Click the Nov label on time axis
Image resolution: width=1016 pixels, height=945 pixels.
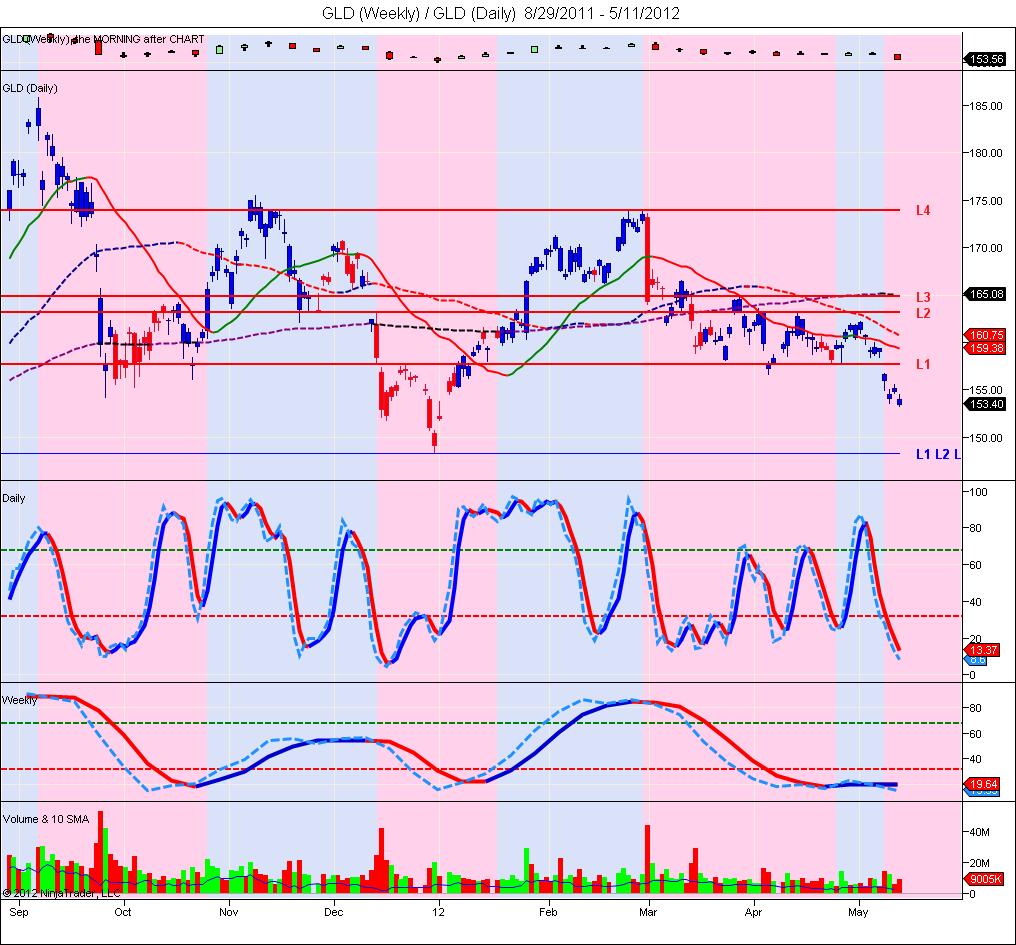tap(229, 913)
